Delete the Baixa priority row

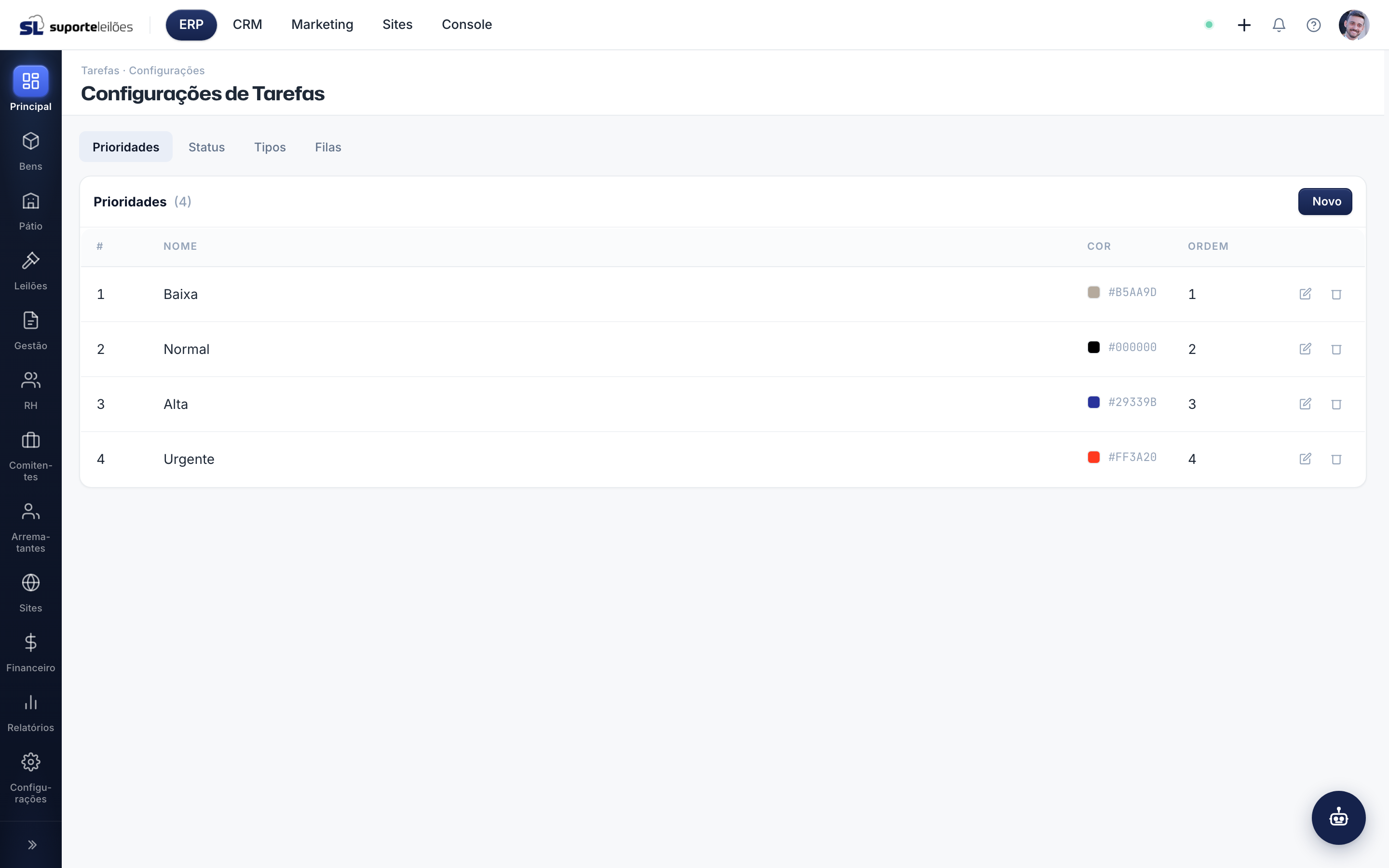(x=1336, y=294)
